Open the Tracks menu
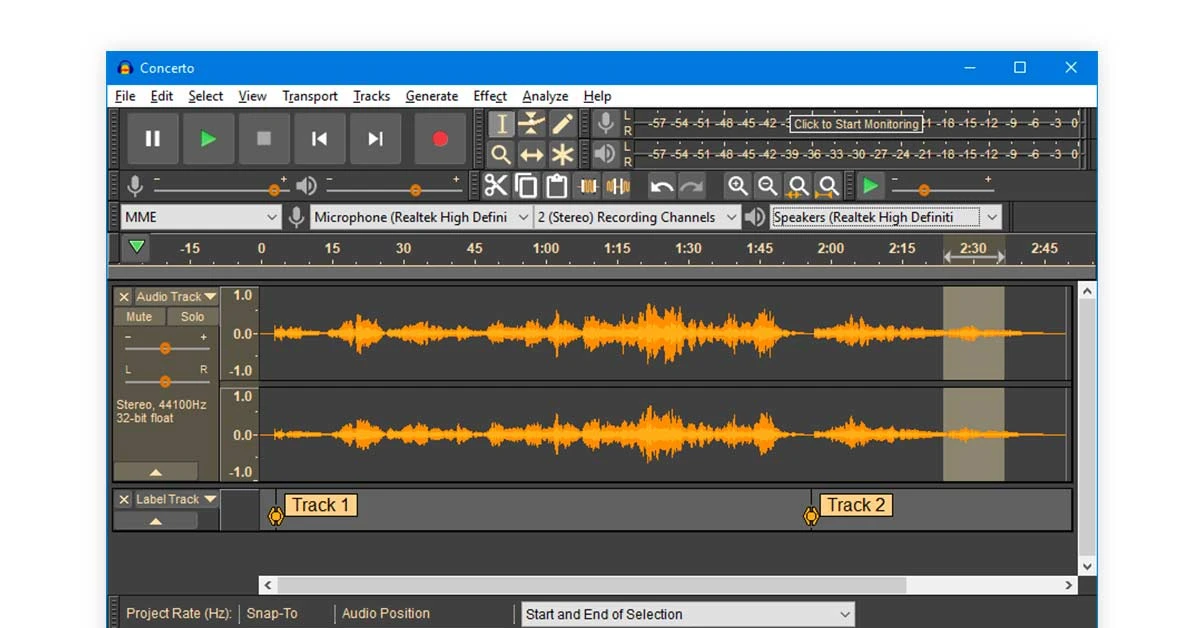Viewport: 1200px width, 628px height. point(371,96)
